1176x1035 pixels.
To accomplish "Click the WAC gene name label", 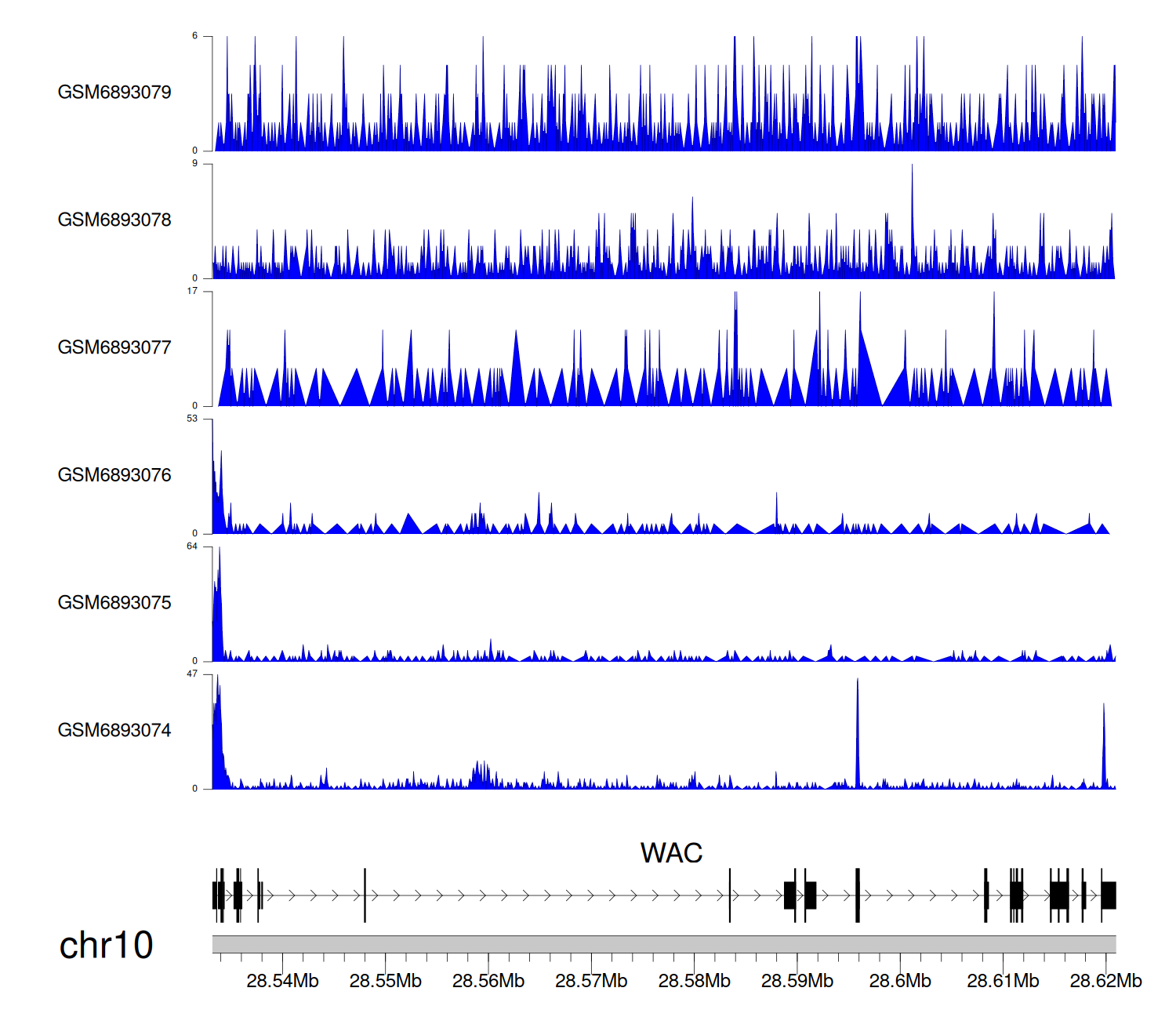I will (671, 853).
